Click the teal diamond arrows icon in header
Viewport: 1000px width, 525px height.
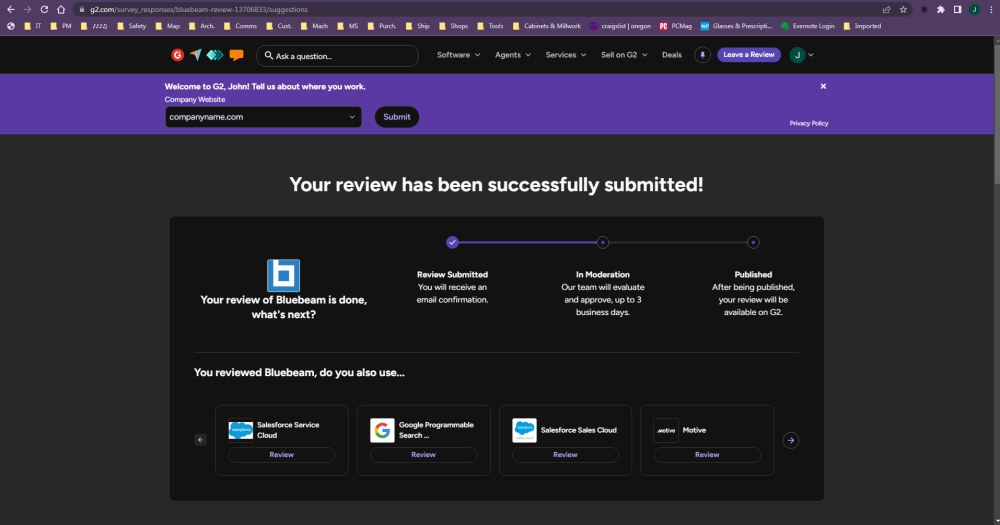pyautogui.click(x=215, y=55)
